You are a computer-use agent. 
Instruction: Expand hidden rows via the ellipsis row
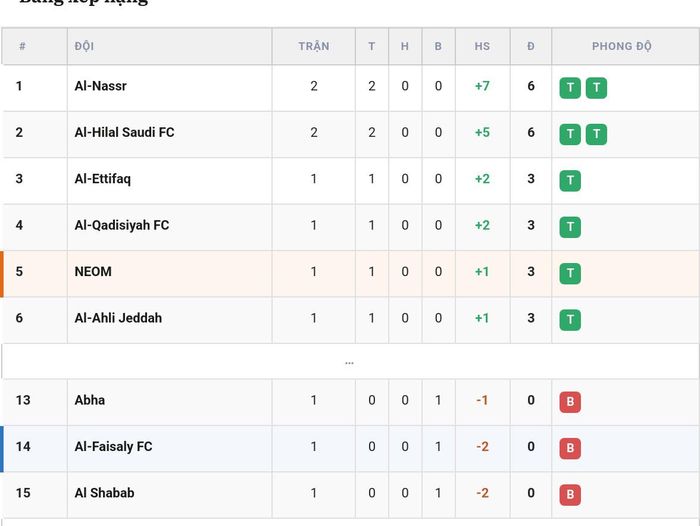point(350,362)
